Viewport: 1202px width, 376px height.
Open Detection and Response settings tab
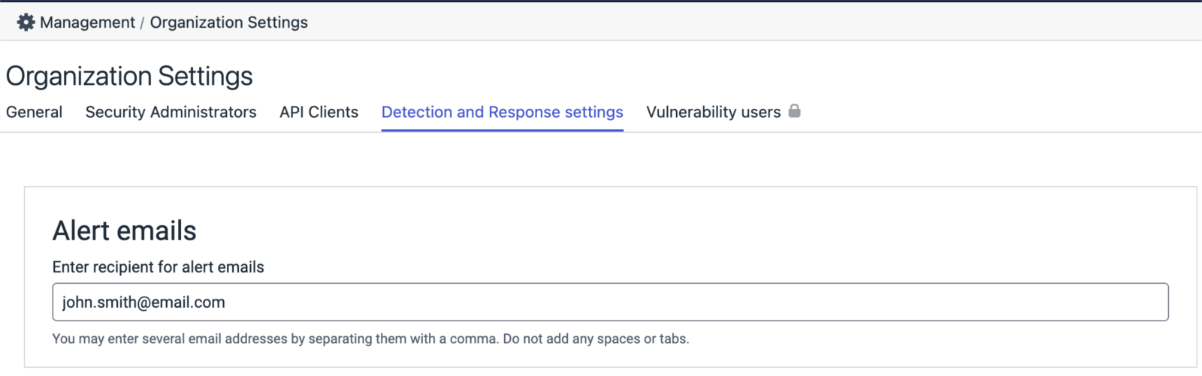[x=502, y=112]
